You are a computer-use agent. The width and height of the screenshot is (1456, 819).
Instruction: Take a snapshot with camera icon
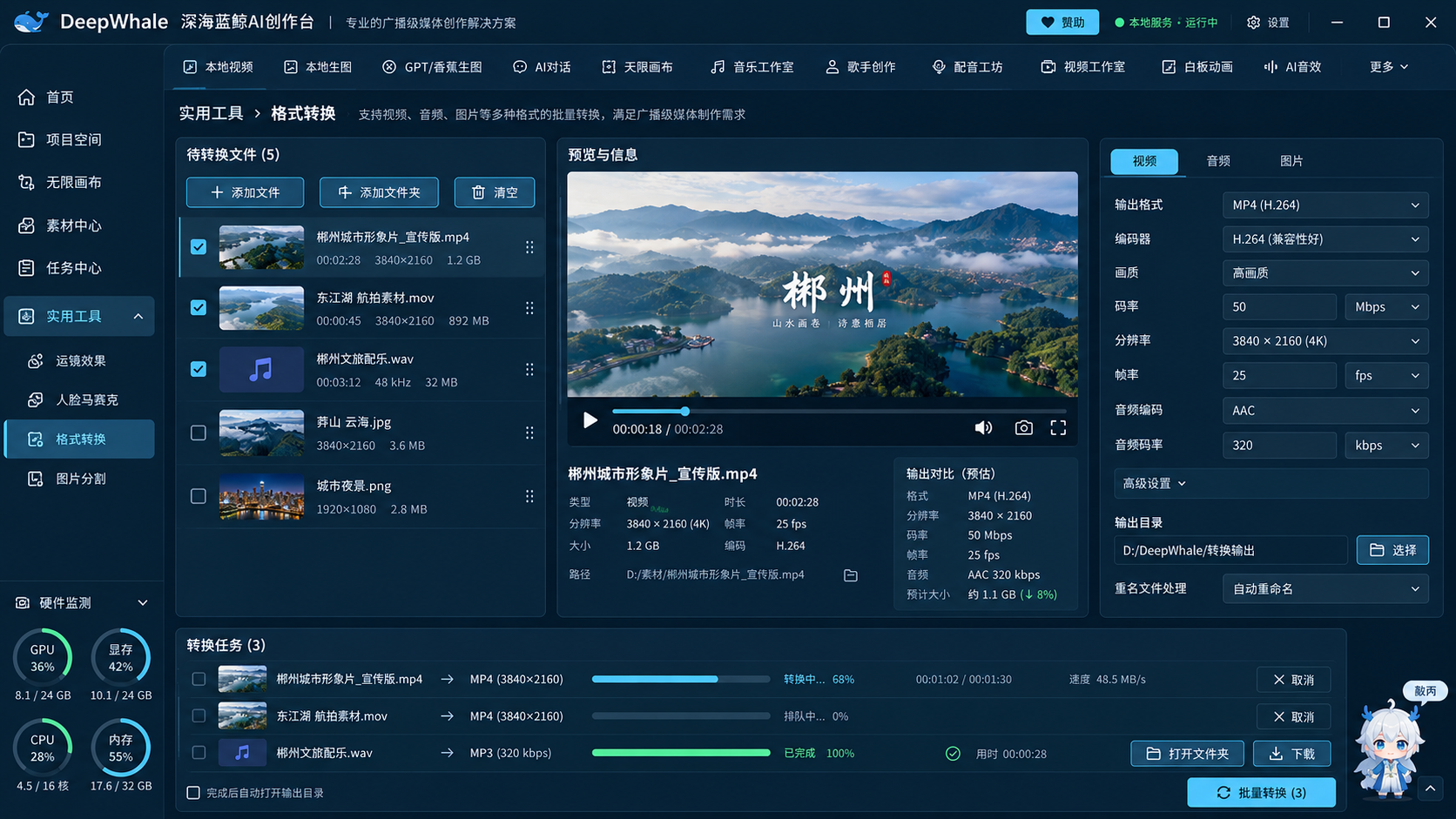[x=1024, y=427]
